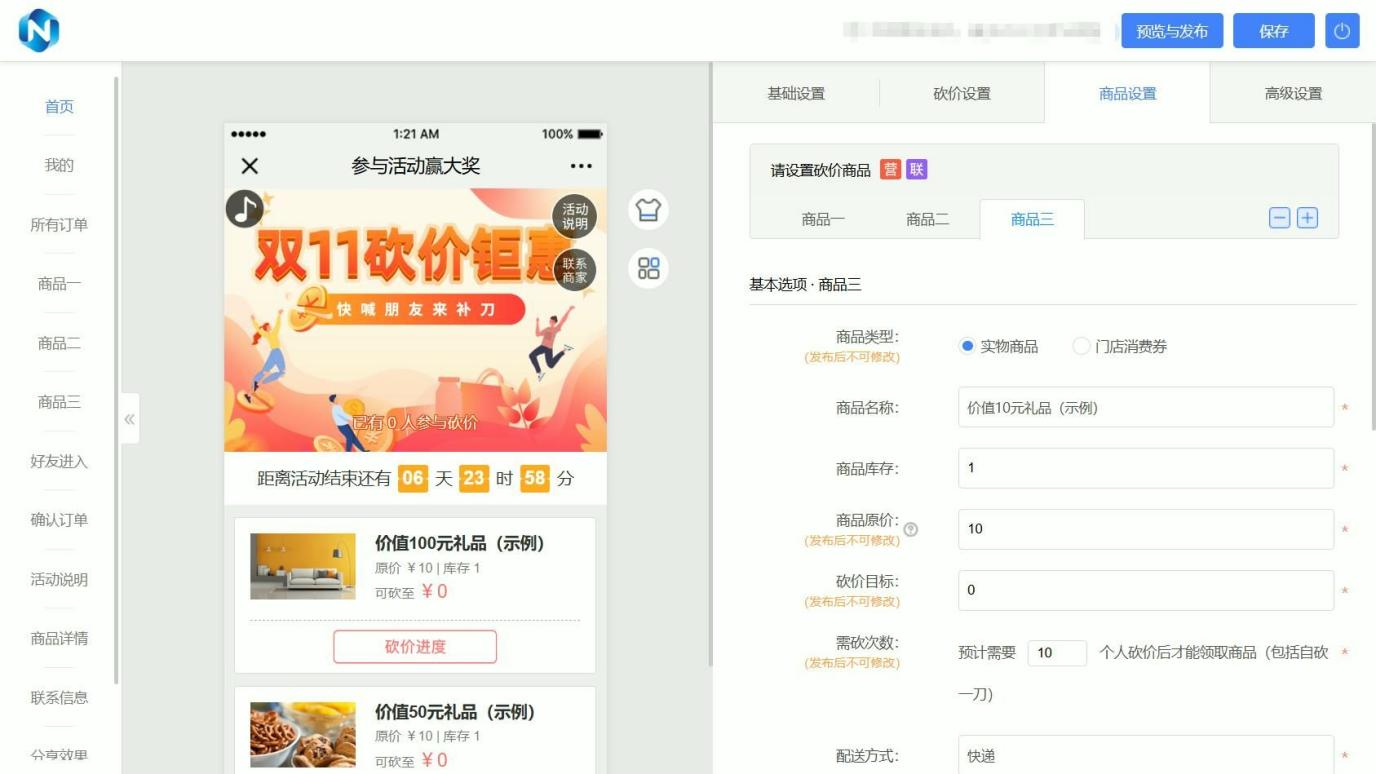Click the four-squares module grid icon

pyautogui.click(x=648, y=268)
